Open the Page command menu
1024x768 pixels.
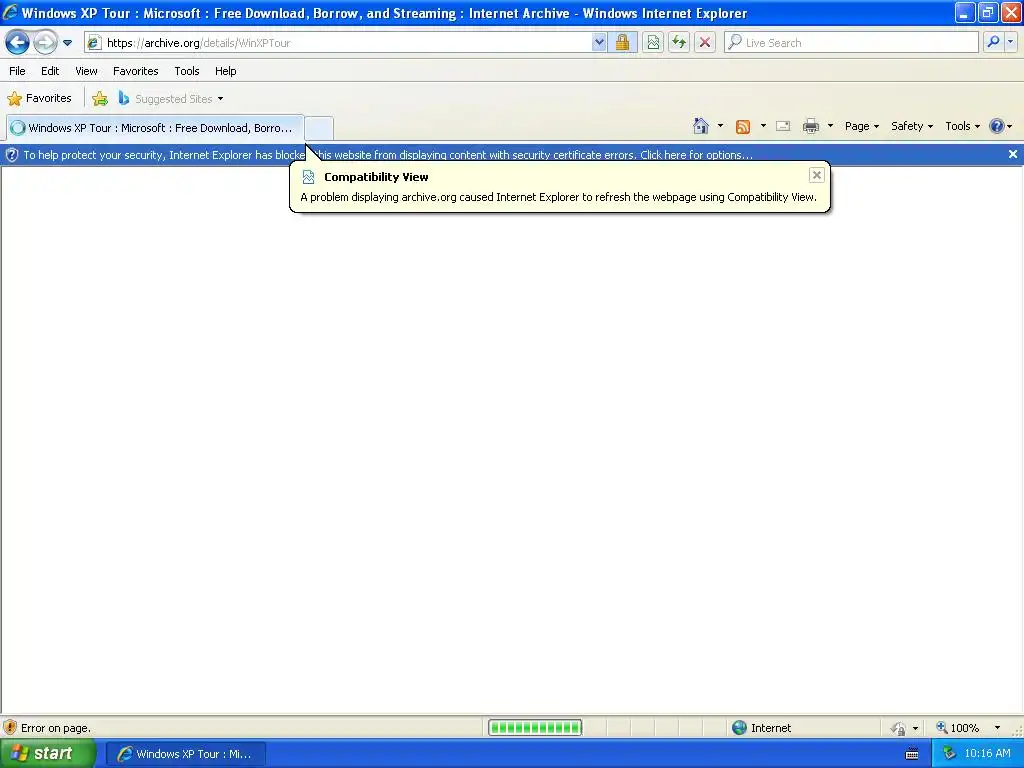861,126
